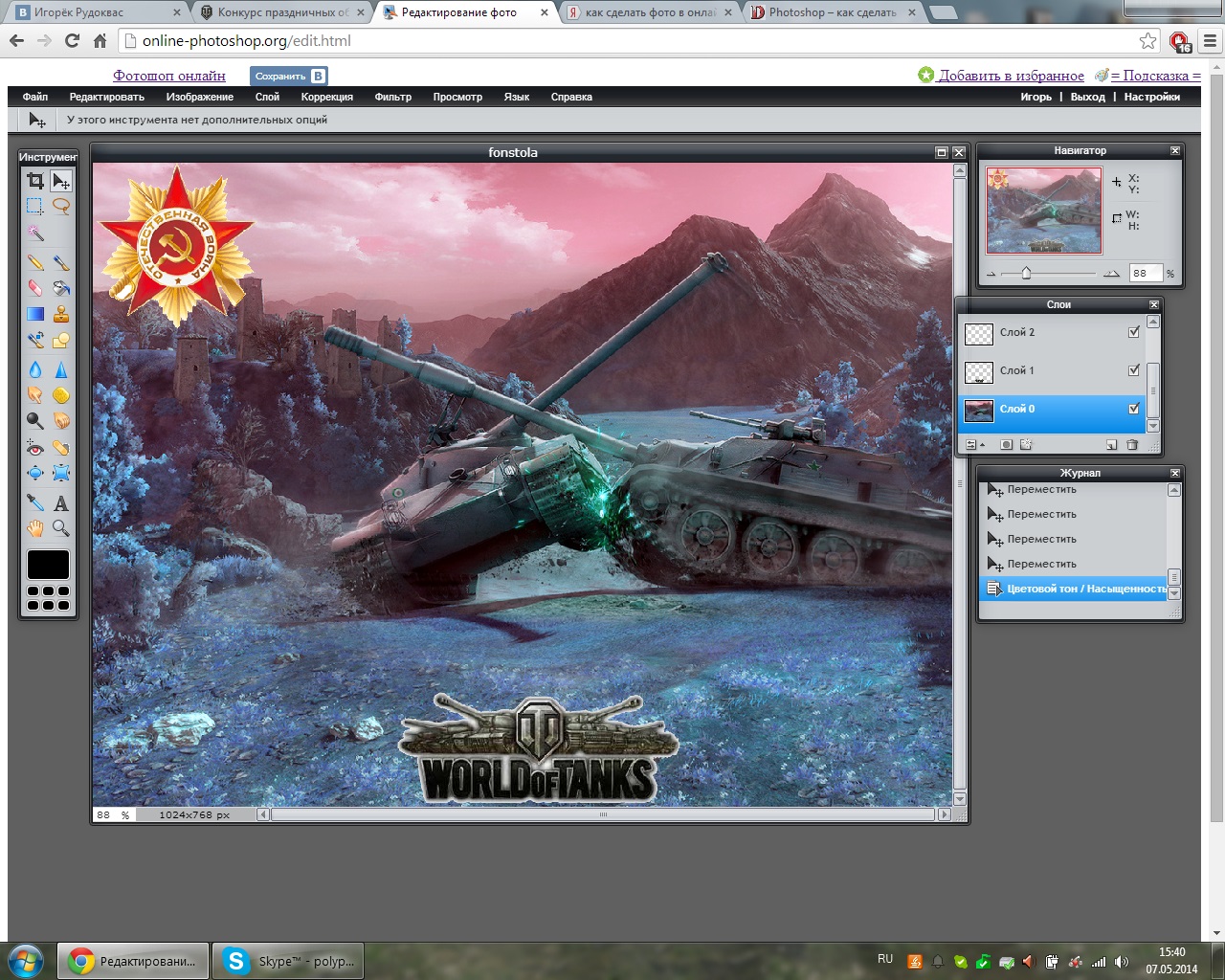This screenshot has height=980, width=1225.
Task: Open the Файл menu
Action: [35, 97]
